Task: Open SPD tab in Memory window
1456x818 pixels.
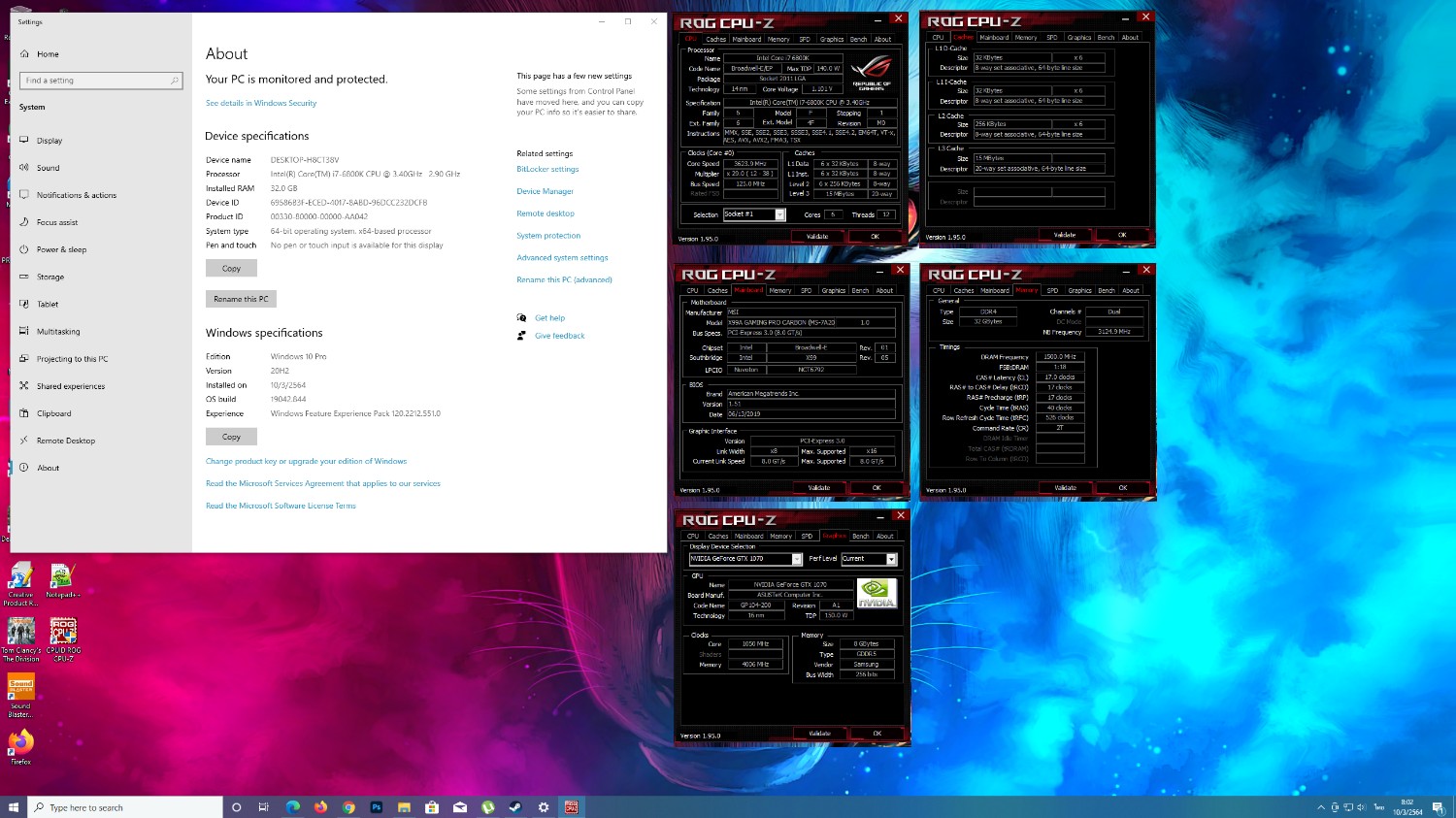Action: click(x=1052, y=290)
